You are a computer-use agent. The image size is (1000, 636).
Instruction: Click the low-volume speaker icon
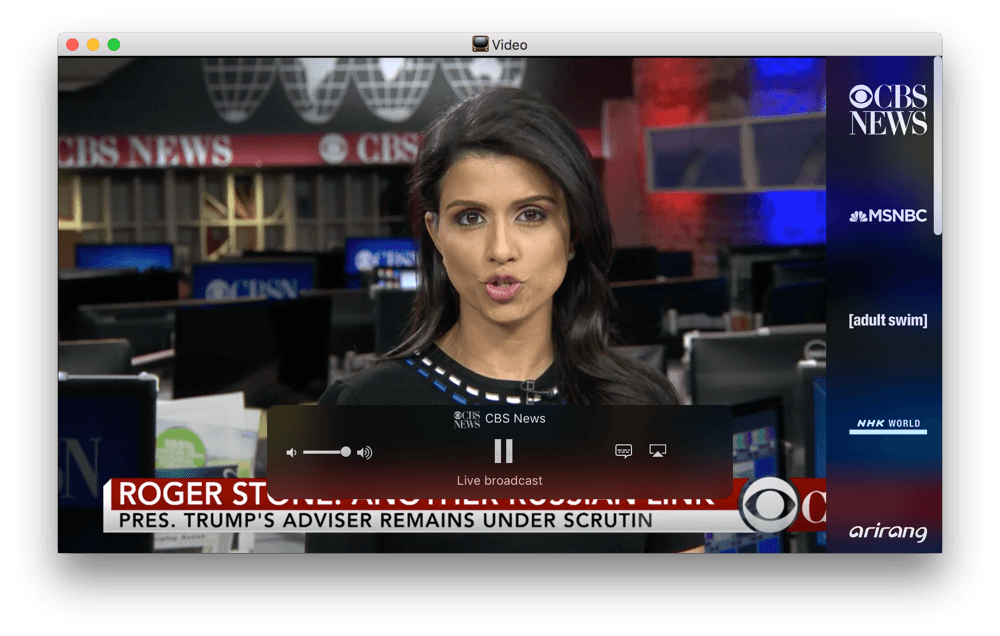[x=291, y=453]
